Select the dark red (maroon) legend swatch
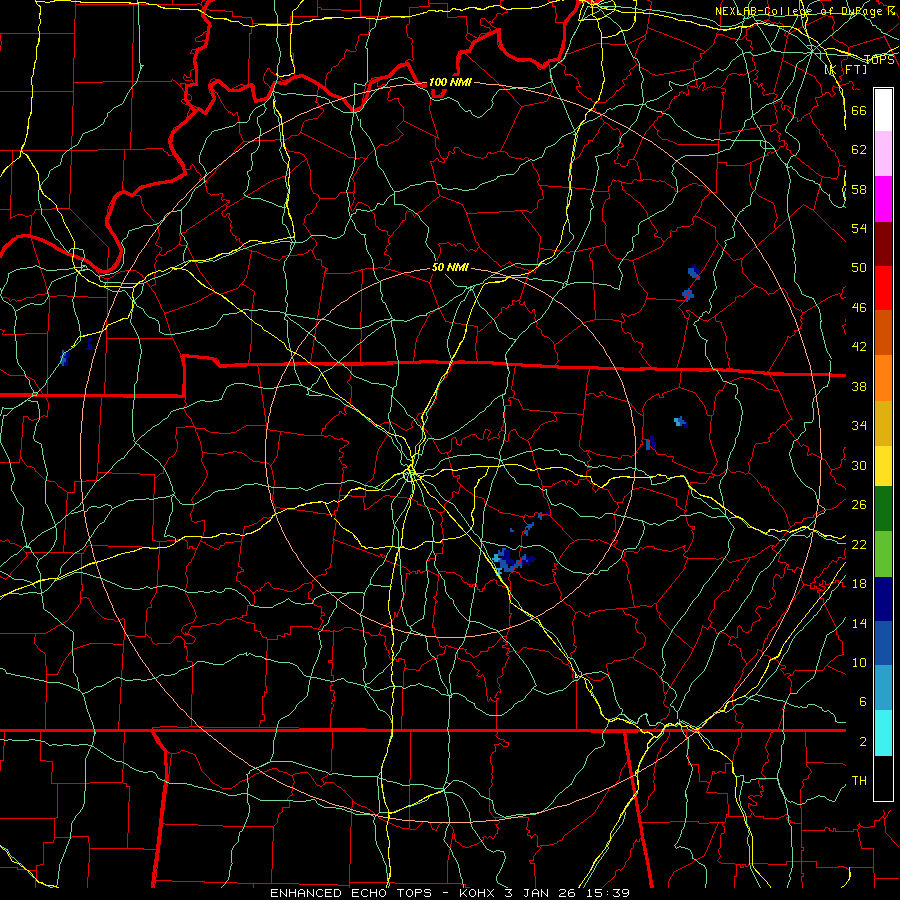The height and width of the screenshot is (900, 900). (883, 244)
